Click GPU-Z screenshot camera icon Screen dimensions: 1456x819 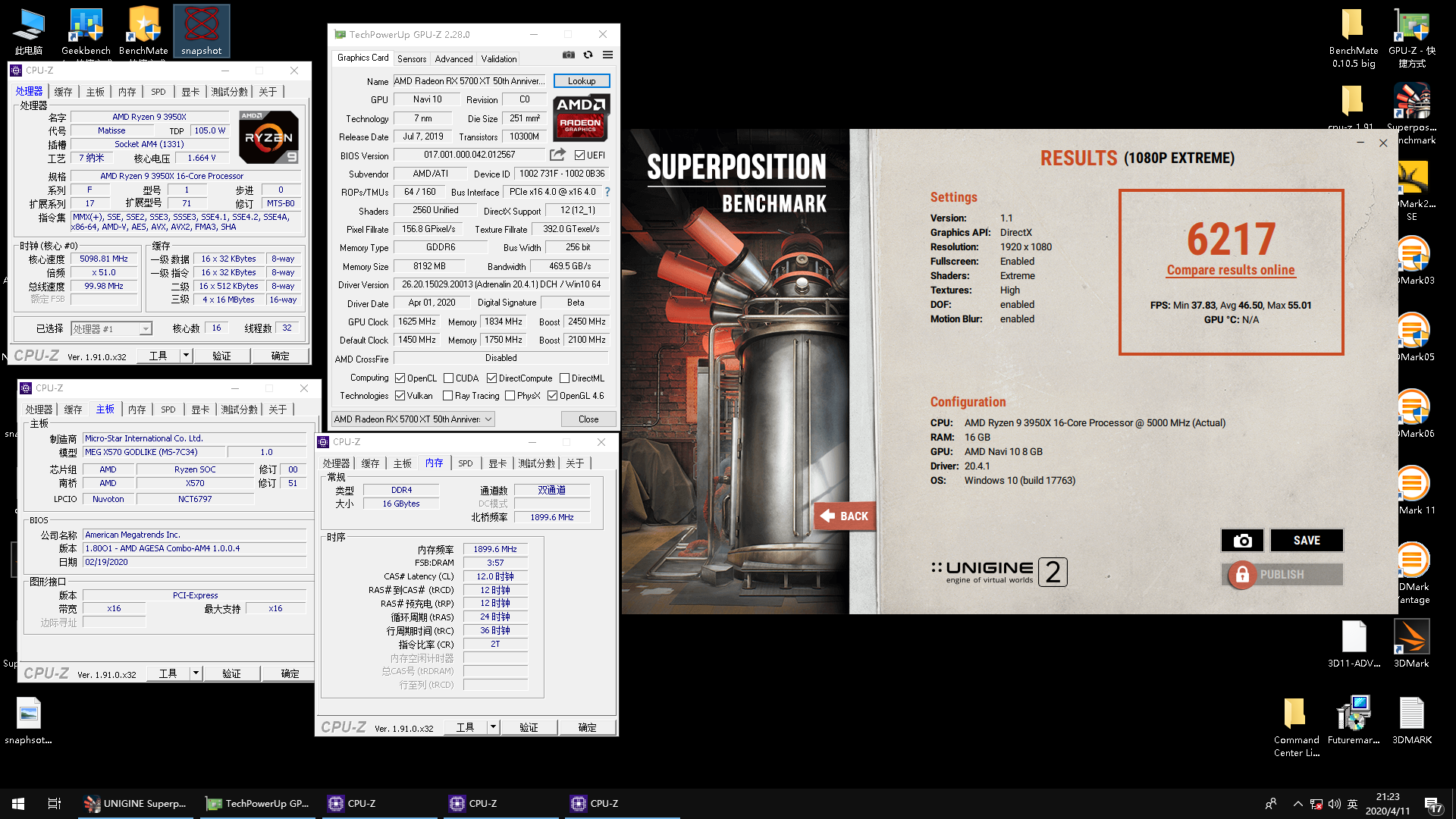pos(569,55)
